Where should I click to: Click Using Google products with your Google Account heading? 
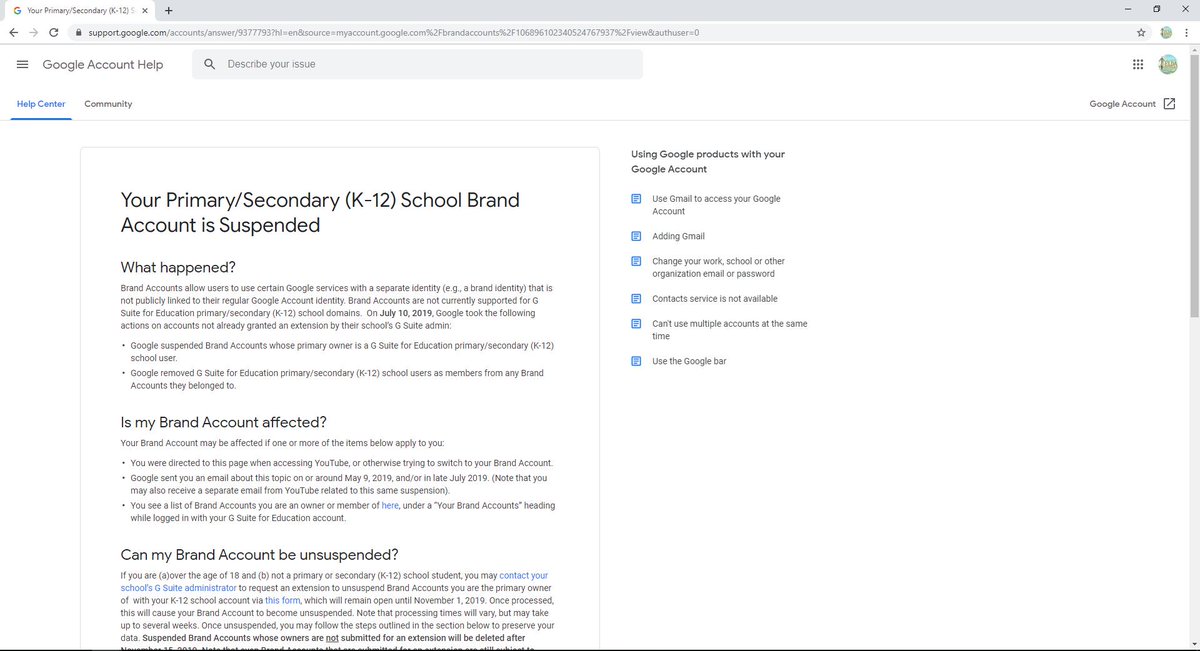click(x=708, y=162)
